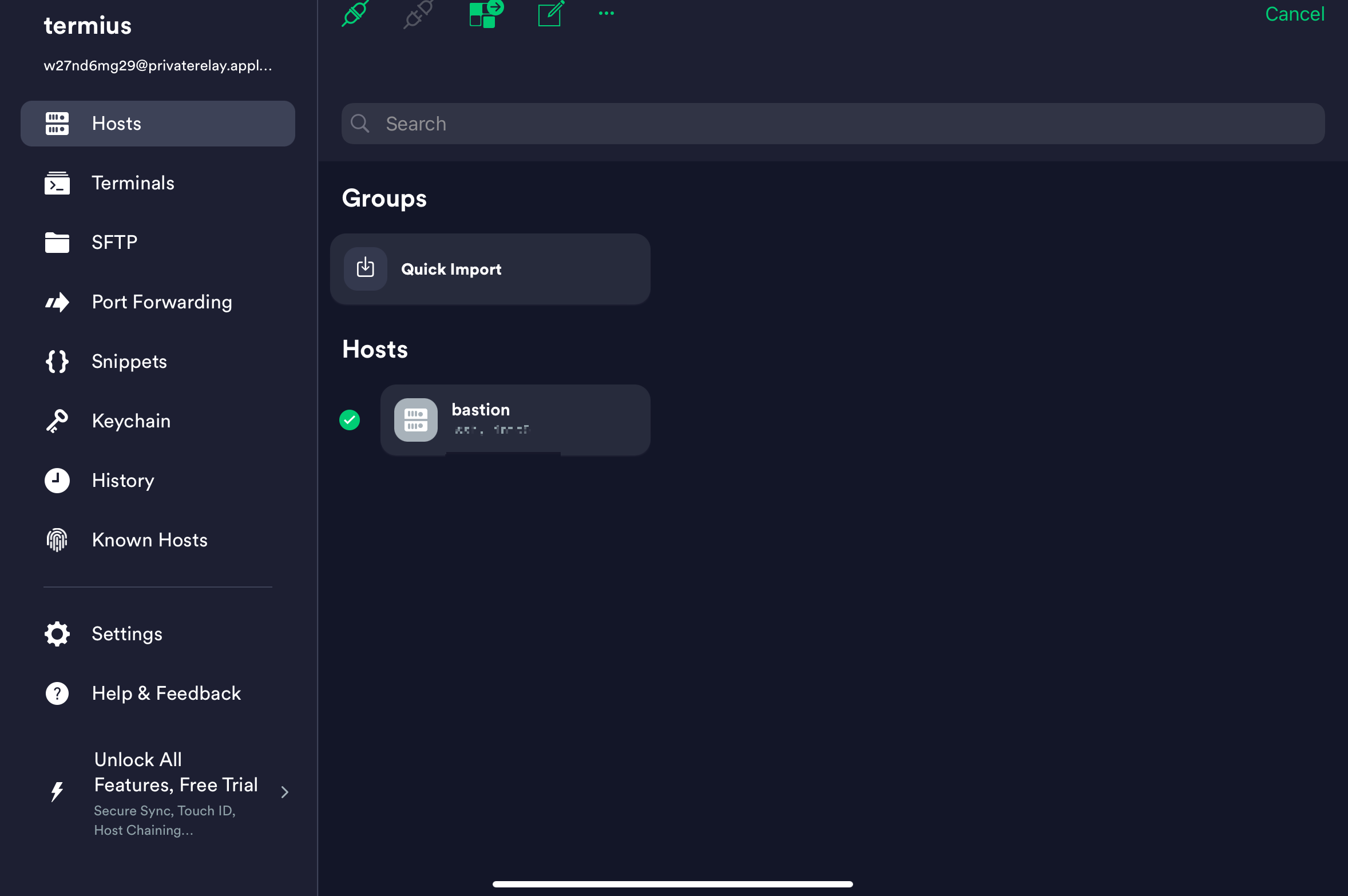This screenshot has height=896, width=1348.
Task: Click the Settings gear icon
Action: point(57,634)
